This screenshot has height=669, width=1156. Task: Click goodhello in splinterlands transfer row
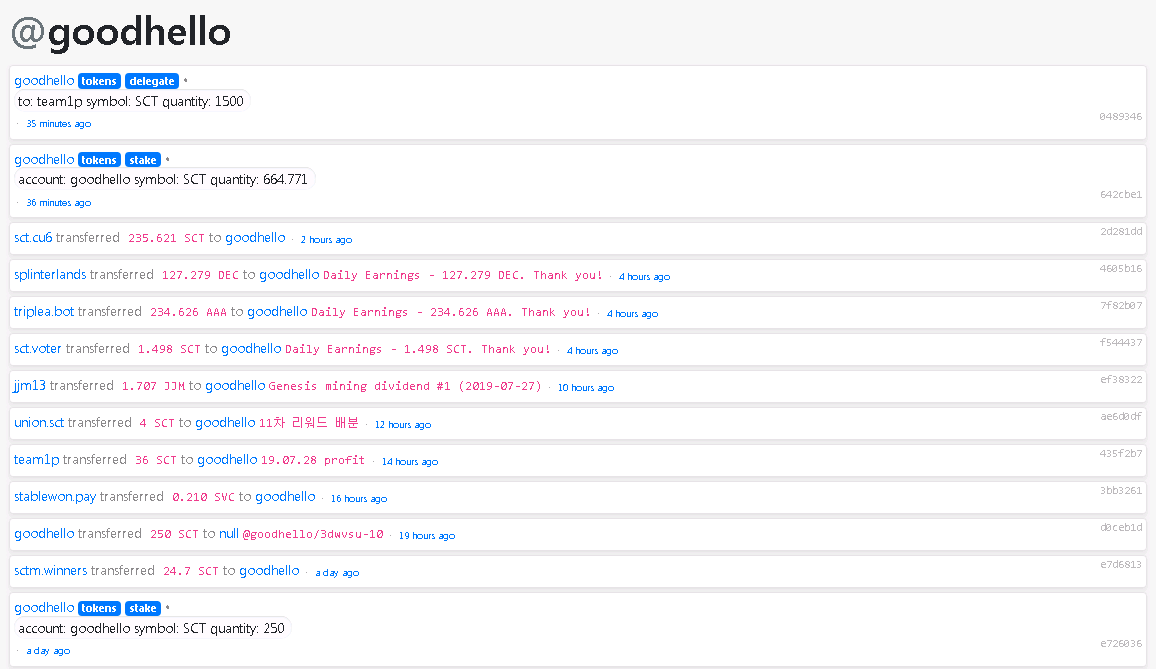[289, 274]
